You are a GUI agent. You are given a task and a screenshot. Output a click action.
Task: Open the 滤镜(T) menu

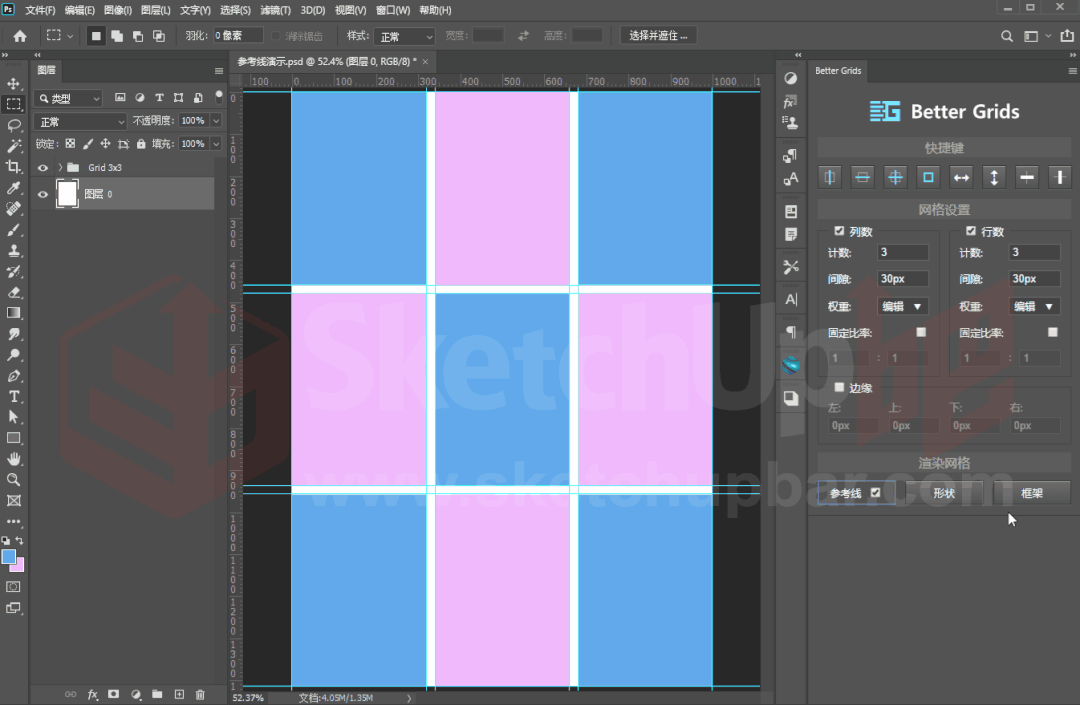coord(276,10)
